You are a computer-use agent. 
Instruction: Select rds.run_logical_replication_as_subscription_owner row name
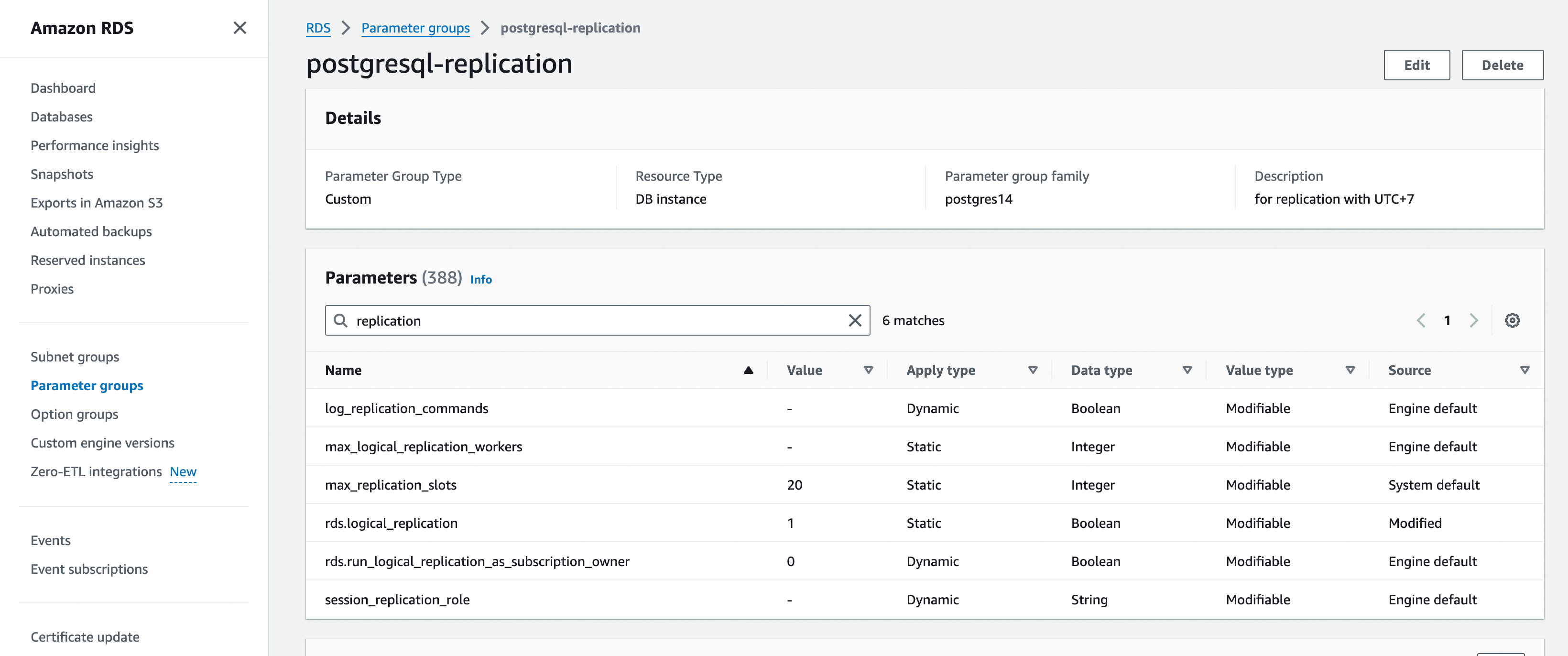point(477,562)
